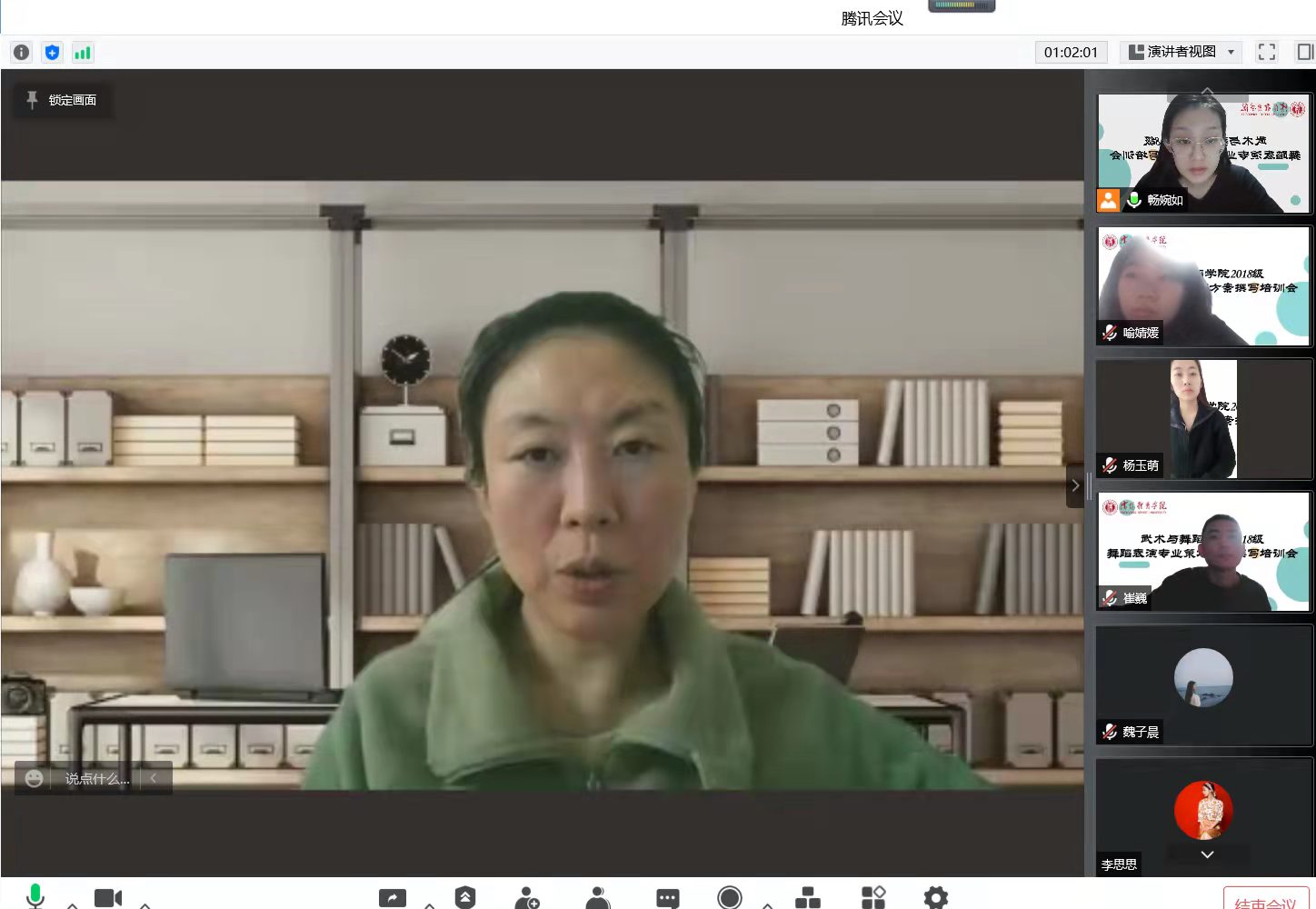Mute the green microphone
The height and width of the screenshot is (909, 1316).
[x=35, y=896]
